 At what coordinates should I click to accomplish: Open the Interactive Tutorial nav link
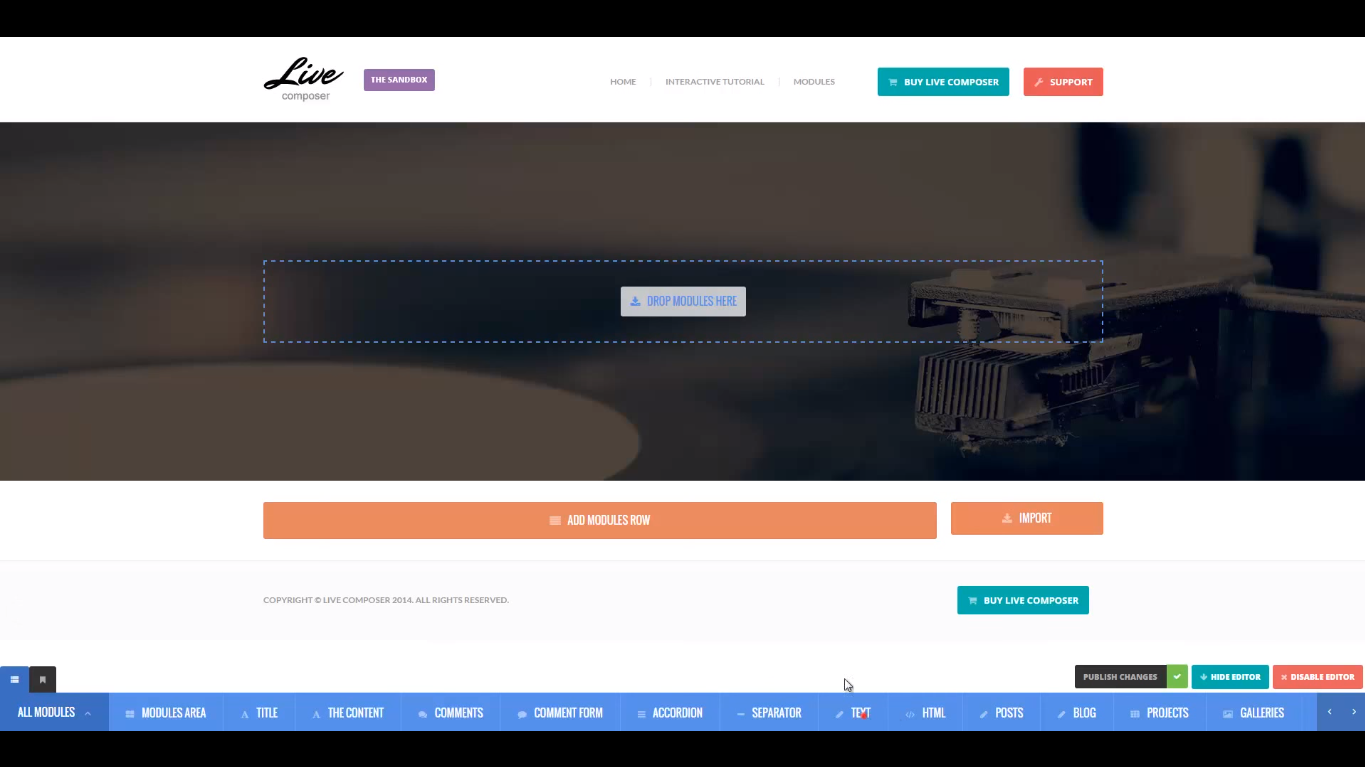[x=715, y=82]
